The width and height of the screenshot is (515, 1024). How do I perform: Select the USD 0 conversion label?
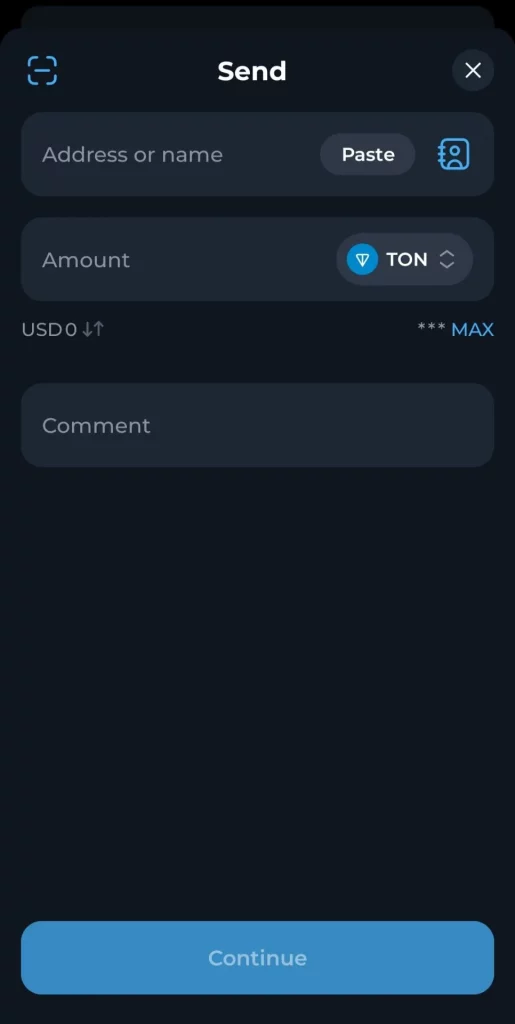coord(49,329)
